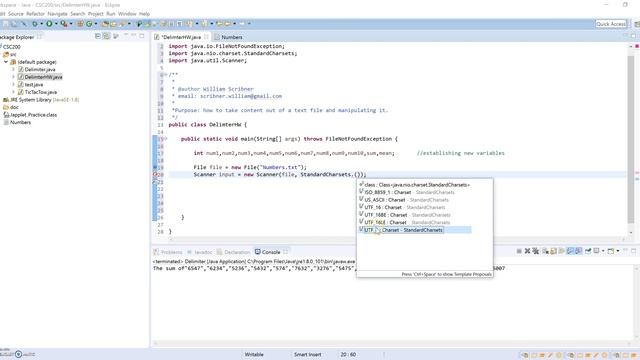Collapse the (default package) tree node
Viewport: 640px width, 360px height.
tap(6, 62)
